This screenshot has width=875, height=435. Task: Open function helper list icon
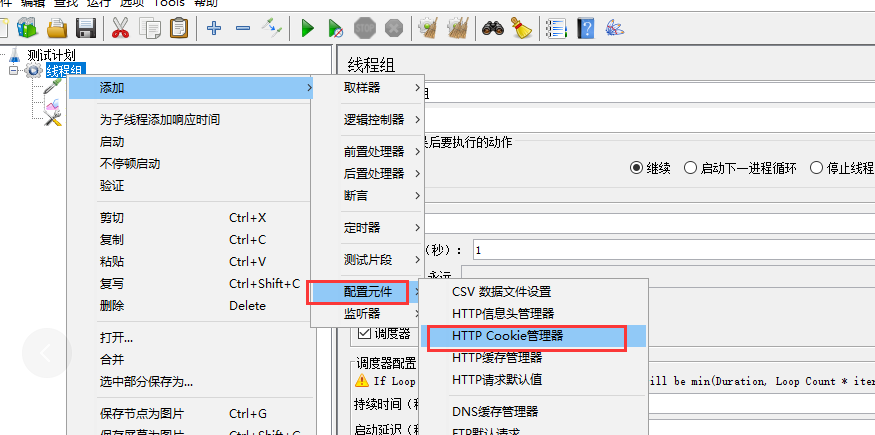pyautogui.click(x=556, y=27)
